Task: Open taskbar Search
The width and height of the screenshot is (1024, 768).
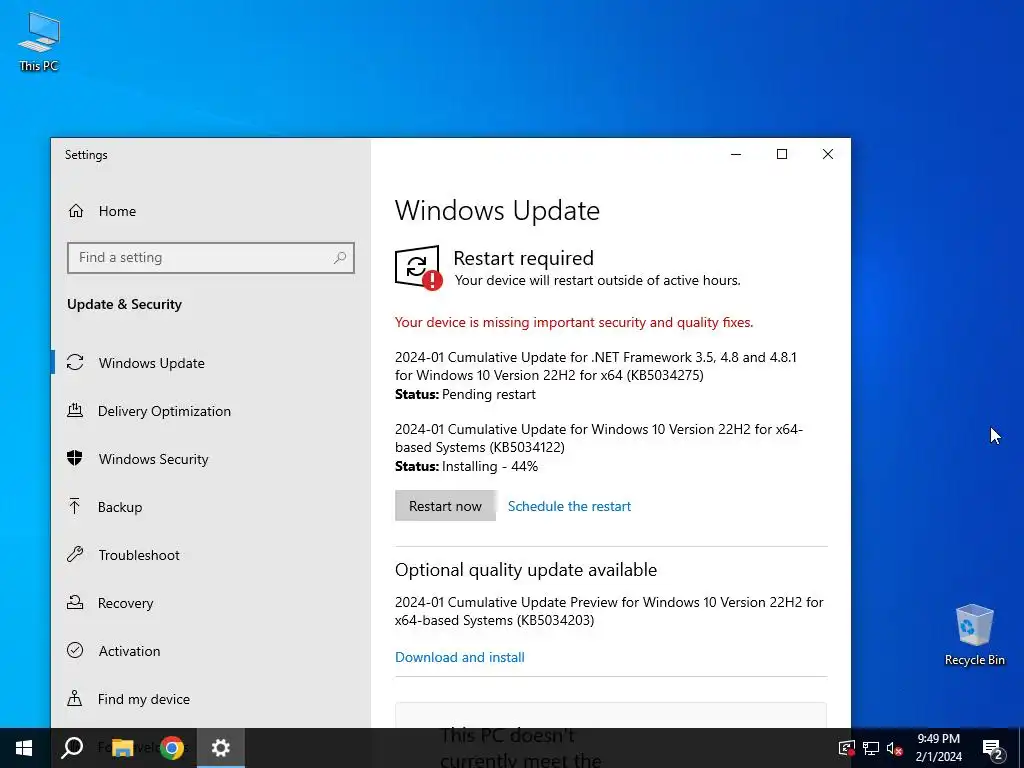Action: pyautogui.click(x=72, y=748)
